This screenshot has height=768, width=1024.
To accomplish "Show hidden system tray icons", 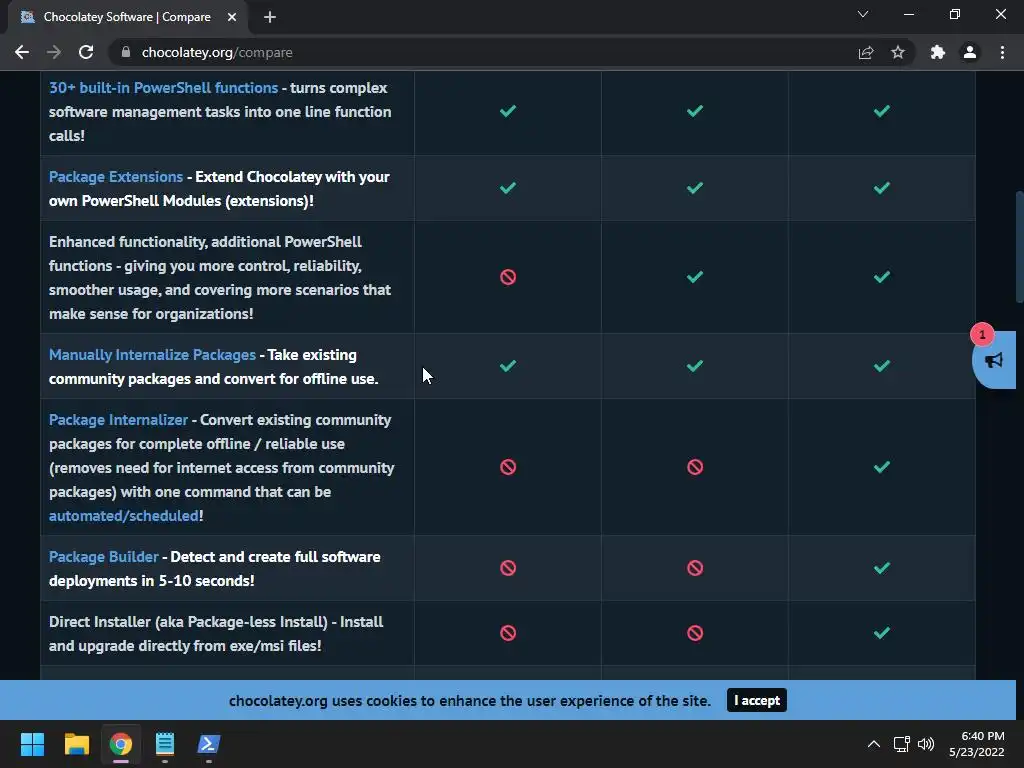I will pyautogui.click(x=873, y=744).
